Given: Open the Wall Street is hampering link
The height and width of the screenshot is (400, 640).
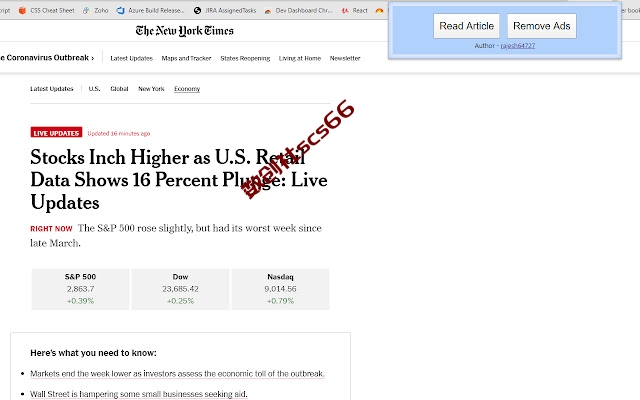Looking at the screenshot, I should click(139, 394).
